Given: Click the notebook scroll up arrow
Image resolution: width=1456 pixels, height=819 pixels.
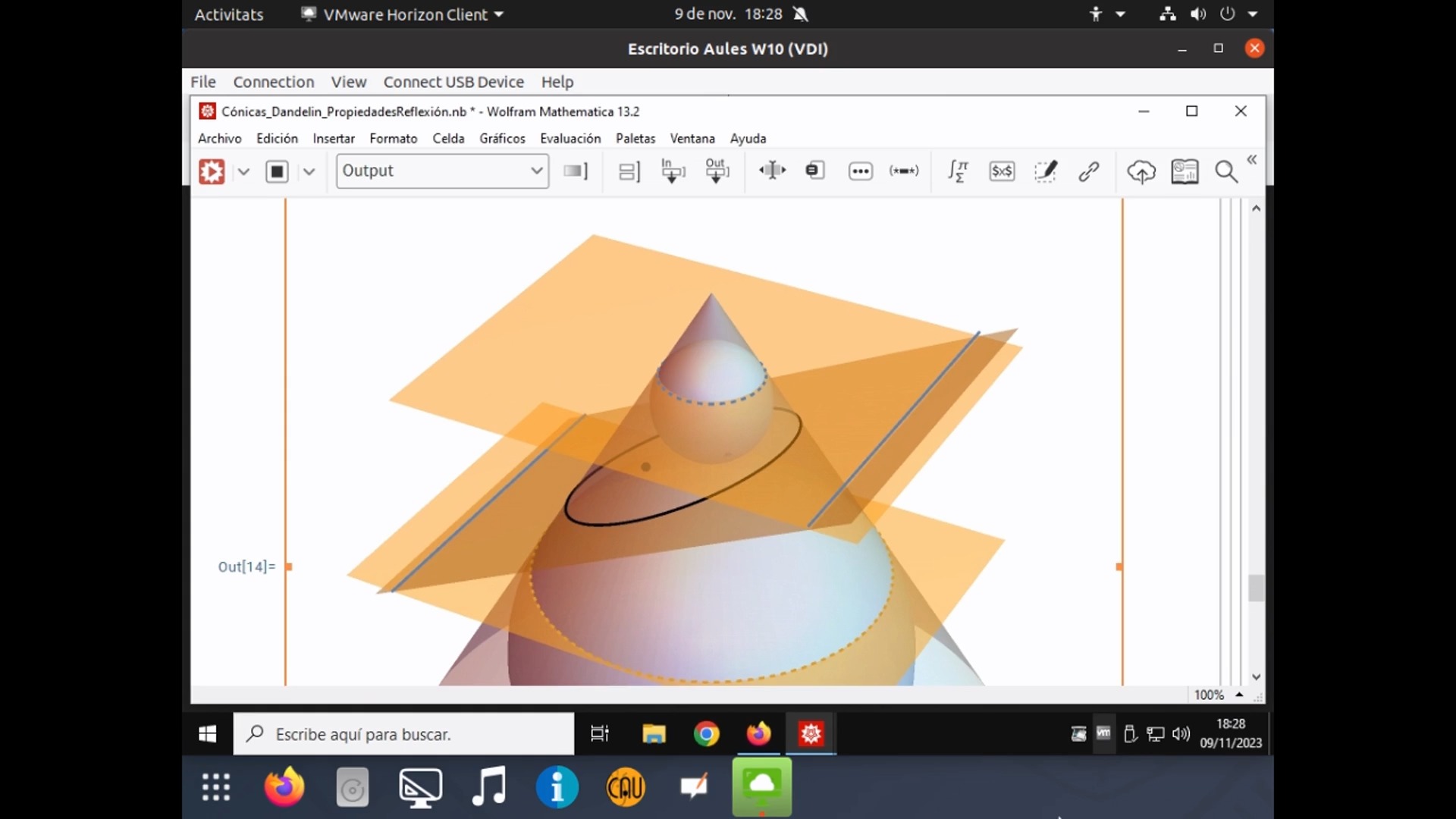Looking at the screenshot, I should click(x=1256, y=208).
